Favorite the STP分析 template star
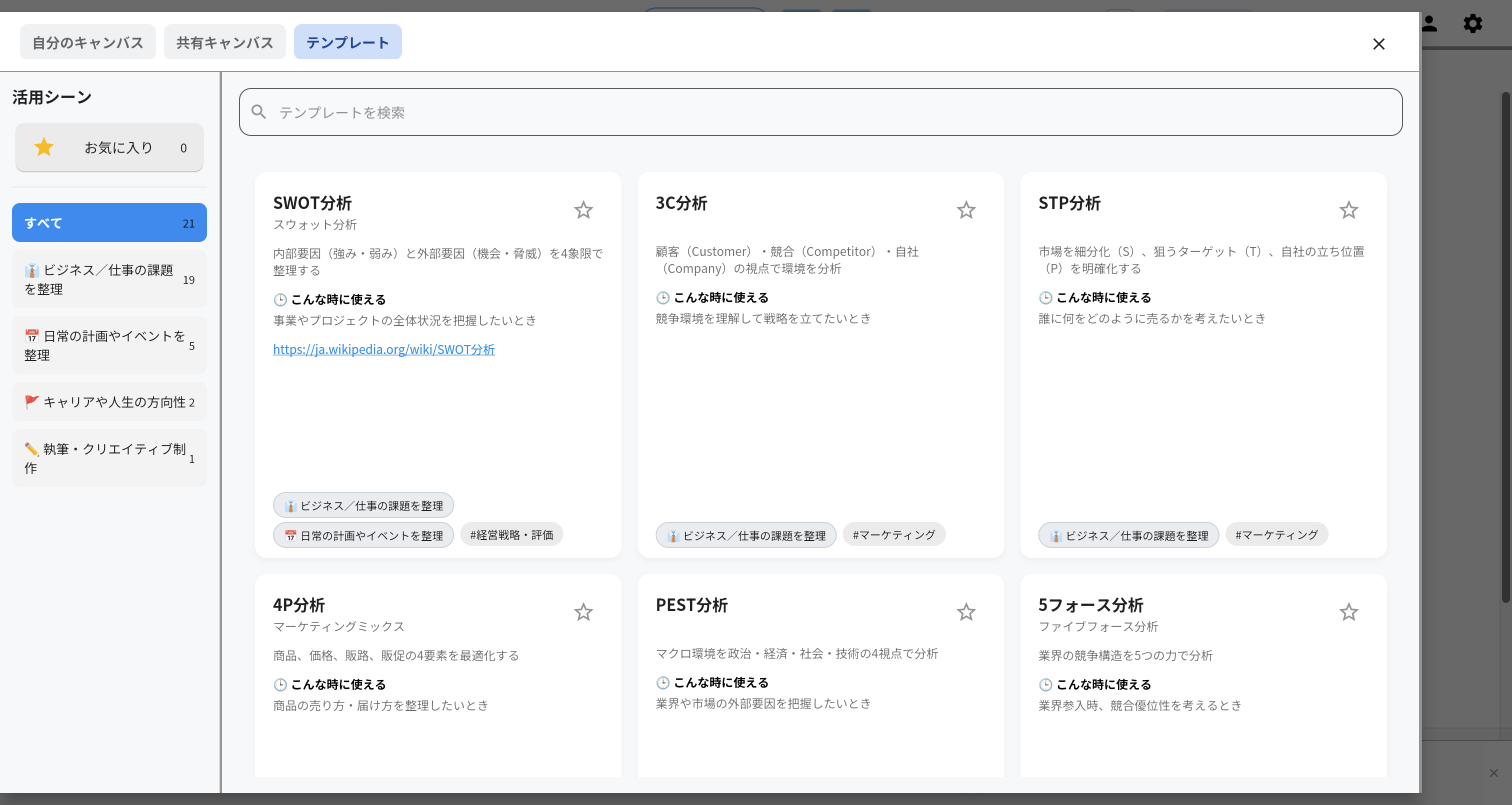 (1349, 210)
